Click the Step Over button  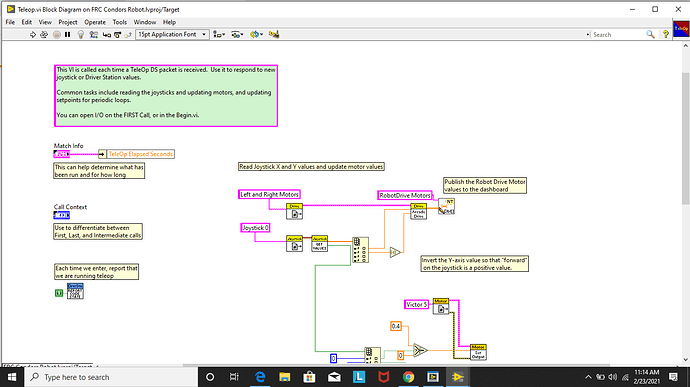coord(117,34)
